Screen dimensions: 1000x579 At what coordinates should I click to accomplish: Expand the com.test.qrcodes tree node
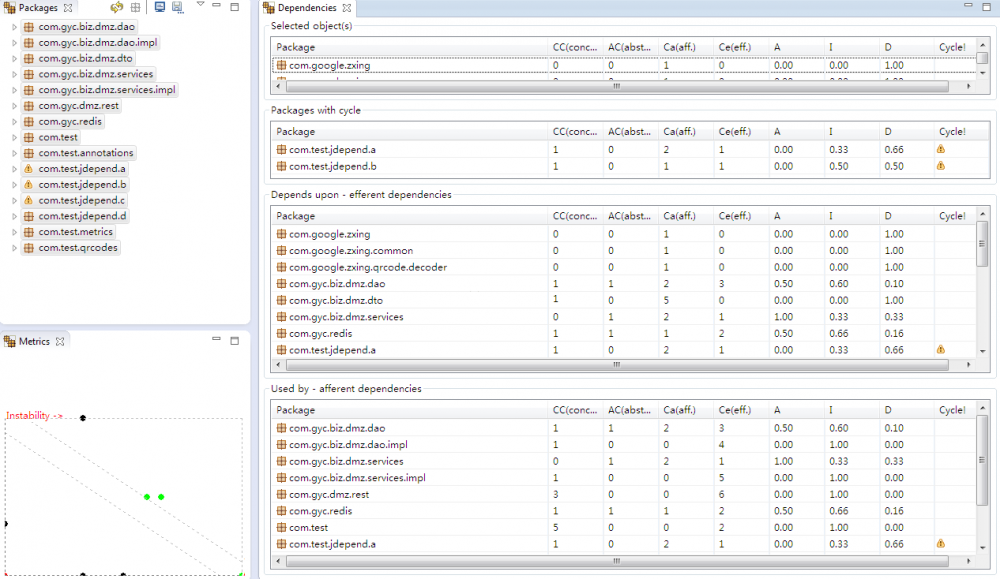[14, 248]
